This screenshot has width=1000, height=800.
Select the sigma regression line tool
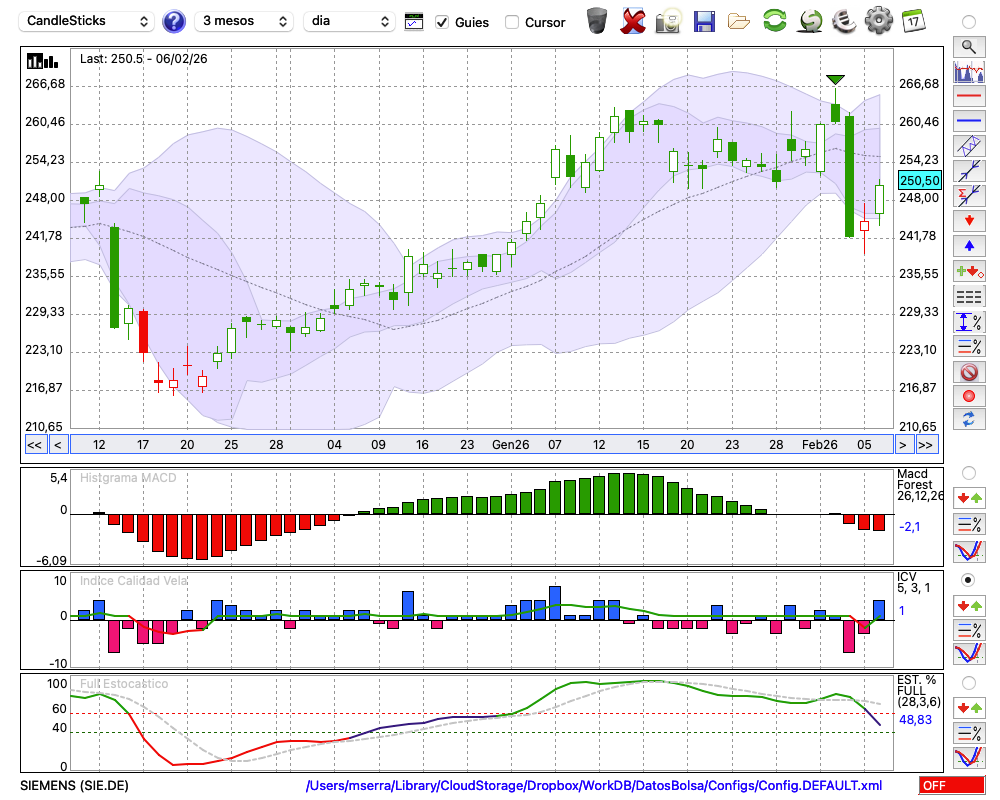969,195
